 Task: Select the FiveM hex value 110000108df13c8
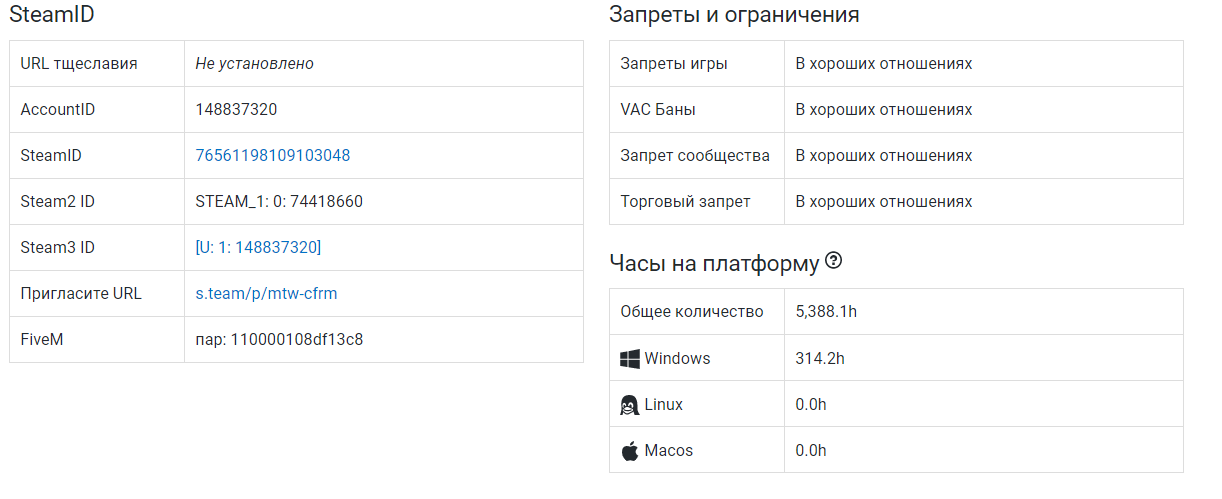click(x=297, y=340)
